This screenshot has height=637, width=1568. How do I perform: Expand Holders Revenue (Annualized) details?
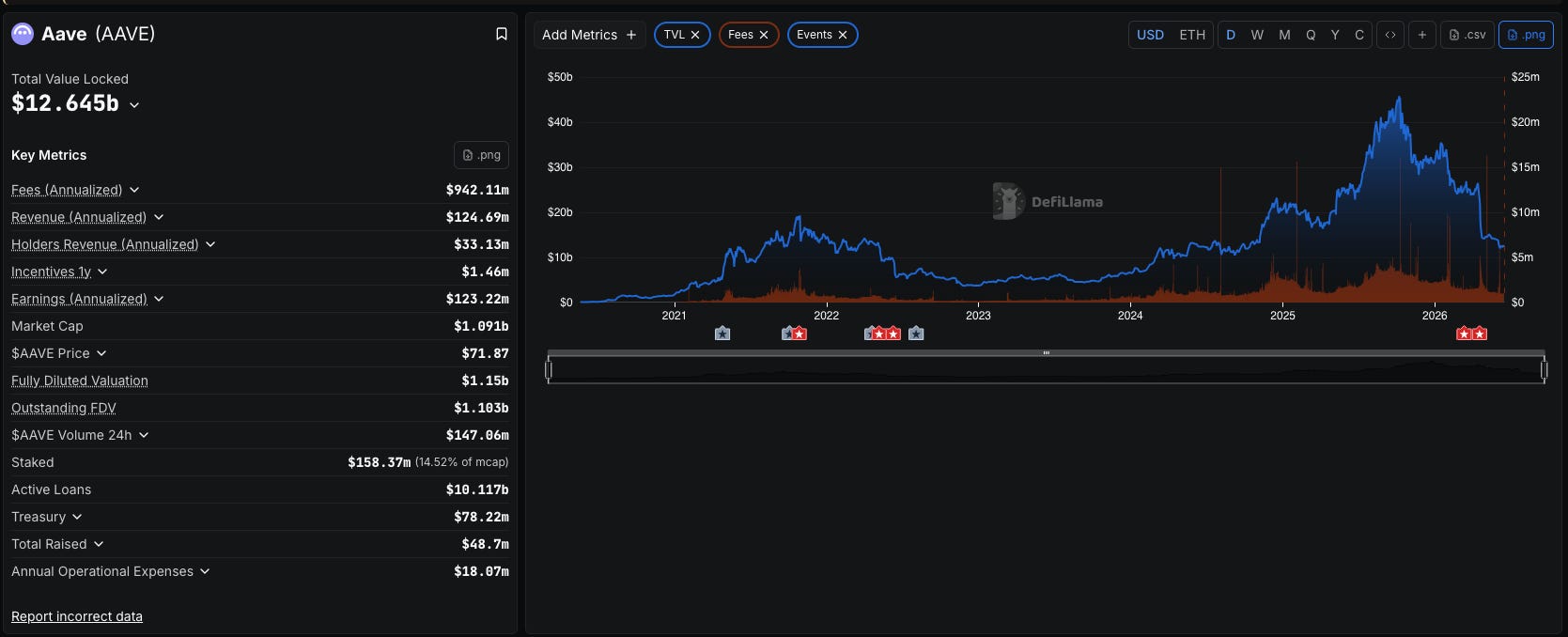(x=210, y=244)
